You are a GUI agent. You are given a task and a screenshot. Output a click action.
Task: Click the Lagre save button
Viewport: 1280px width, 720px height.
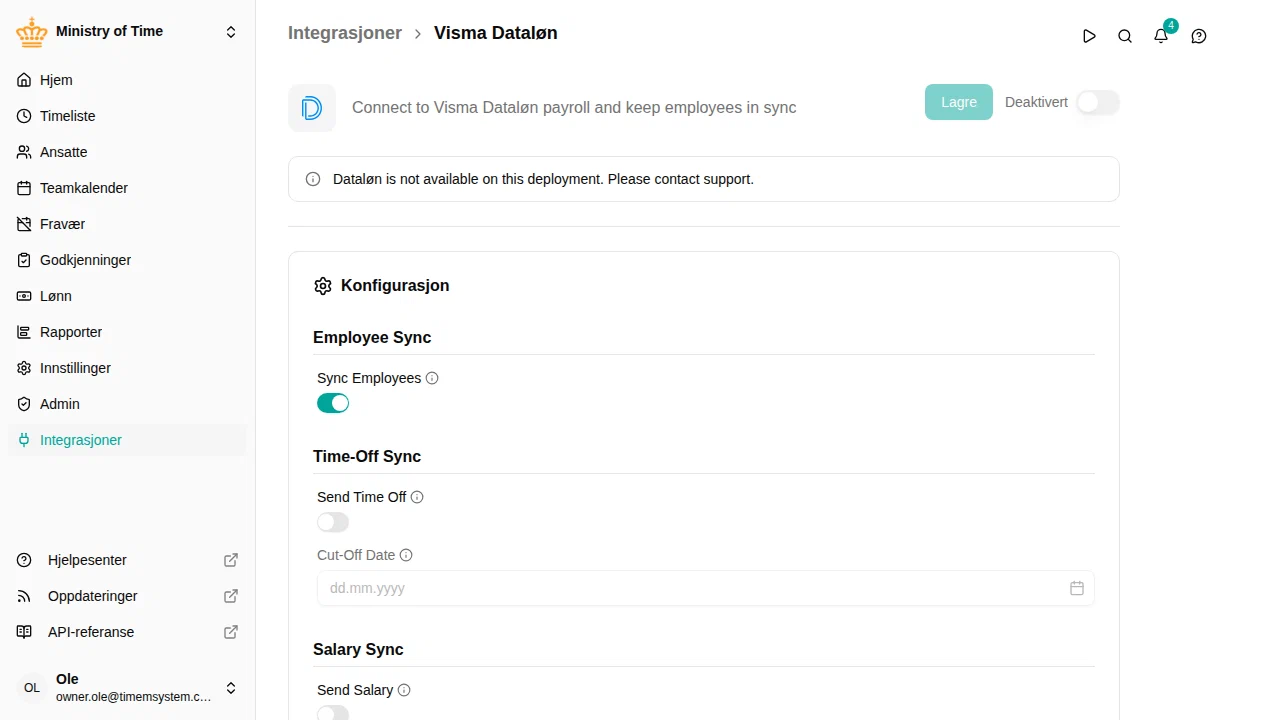959,102
